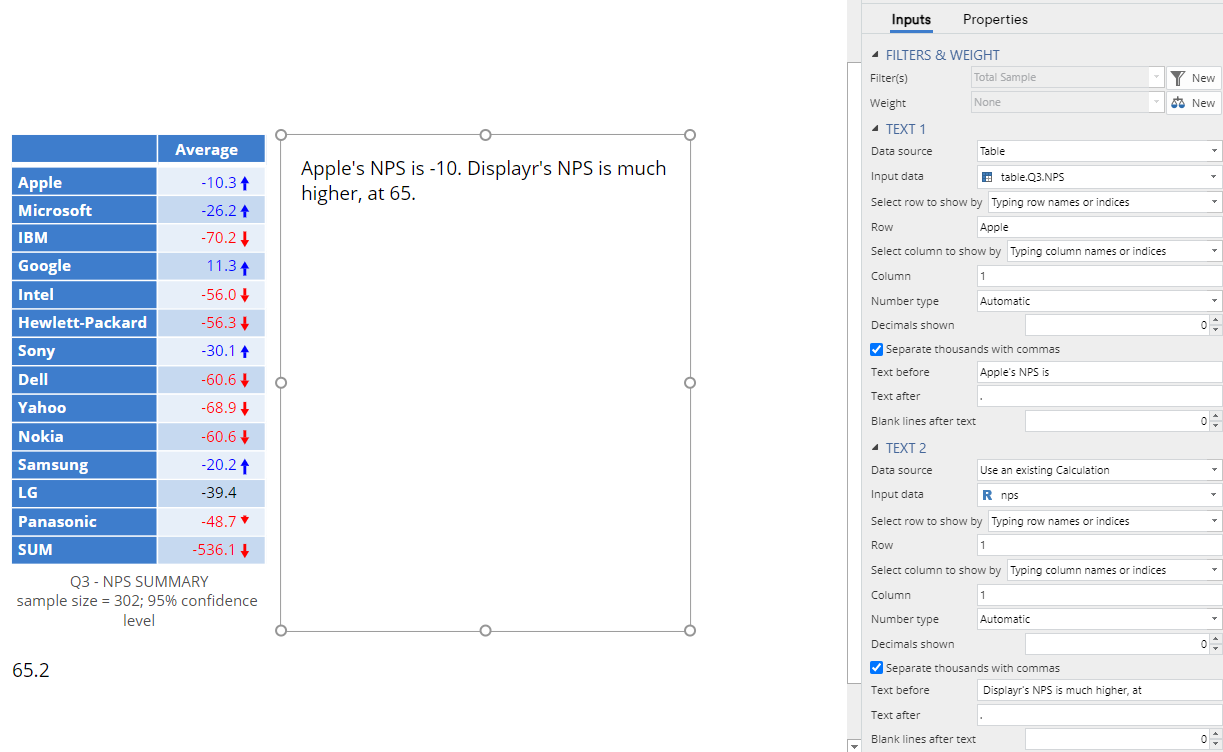Click the down arrow on the right scrollbar
Image resolution: width=1223 pixels, height=752 pixels.
pyautogui.click(x=854, y=746)
